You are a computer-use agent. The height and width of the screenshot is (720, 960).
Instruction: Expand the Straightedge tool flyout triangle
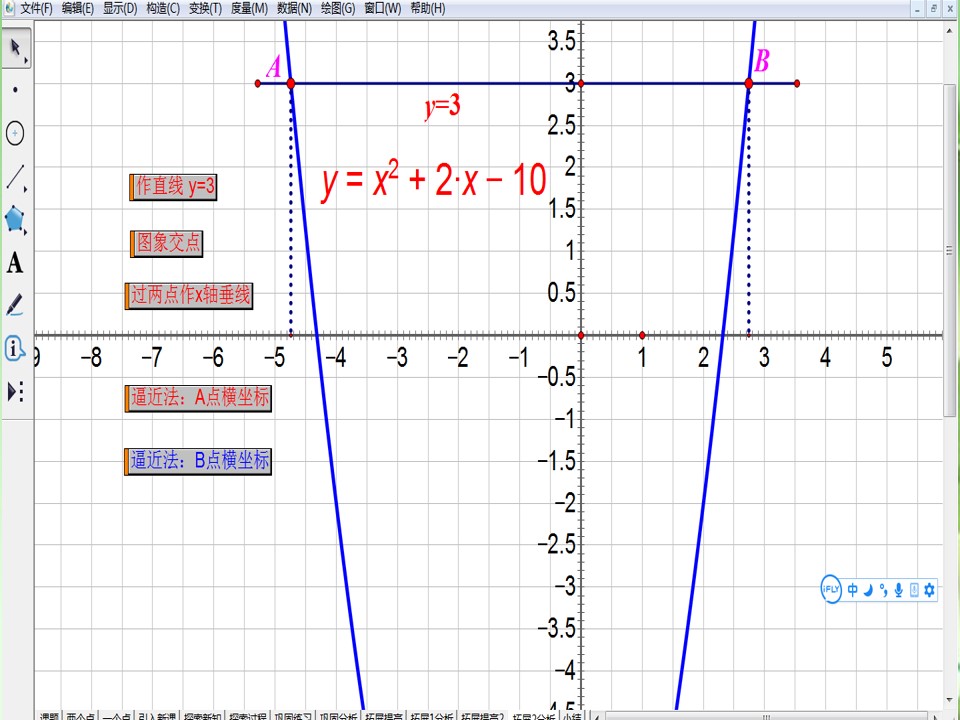click(x=26, y=190)
